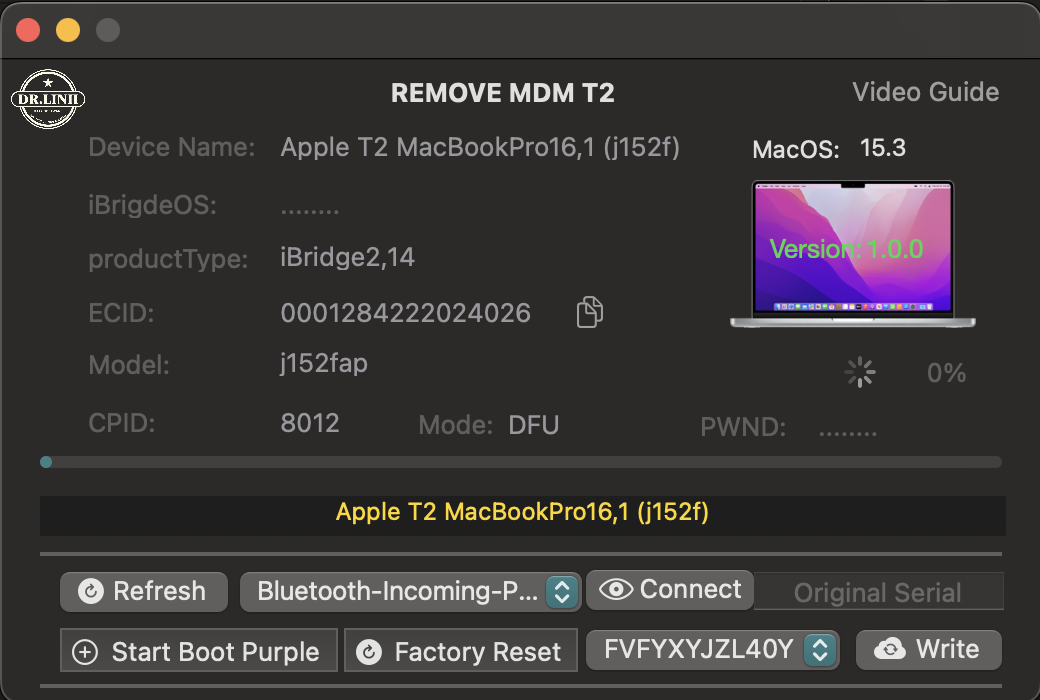Click the CPID value 8012
Screen dimensions: 1040x700
click(x=310, y=423)
